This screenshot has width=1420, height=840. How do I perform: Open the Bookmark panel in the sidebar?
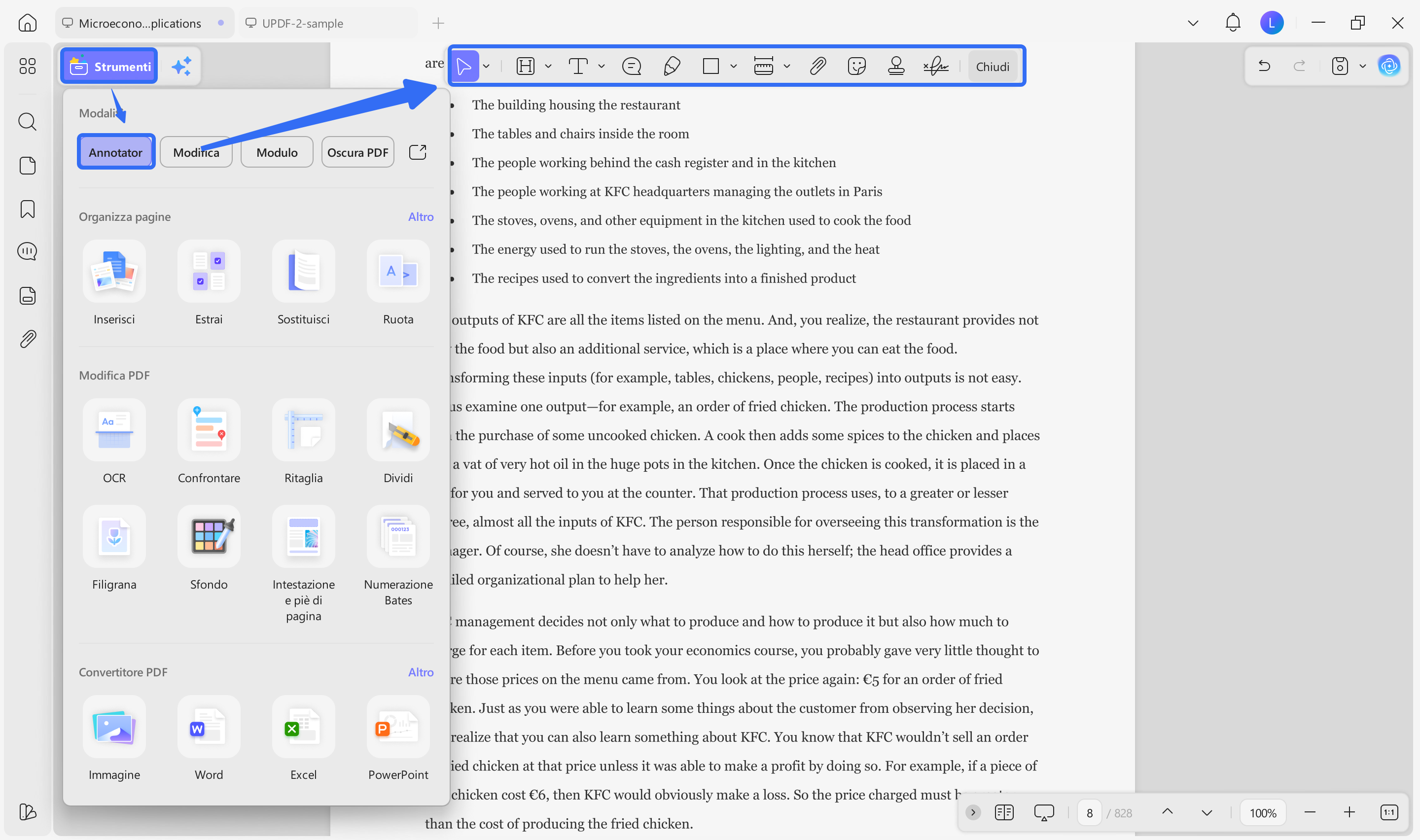point(27,209)
